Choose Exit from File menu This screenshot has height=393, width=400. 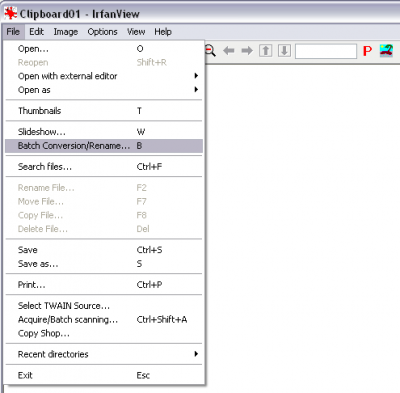pyautogui.click(x=104, y=375)
